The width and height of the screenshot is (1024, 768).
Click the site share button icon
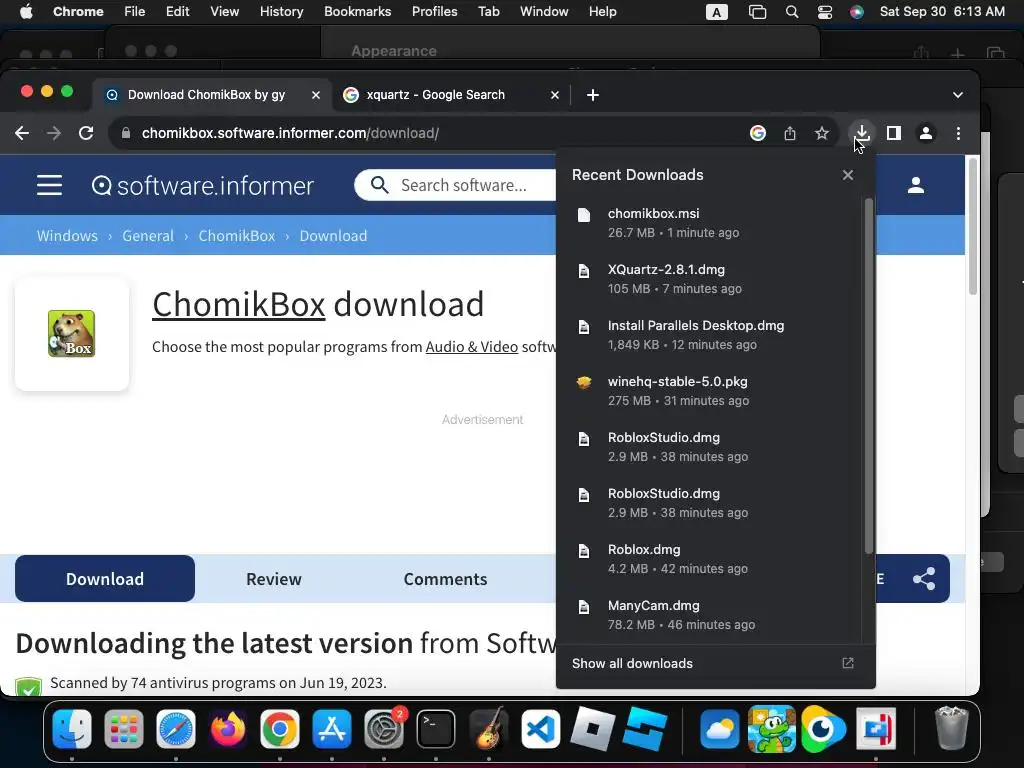pyautogui.click(x=924, y=579)
